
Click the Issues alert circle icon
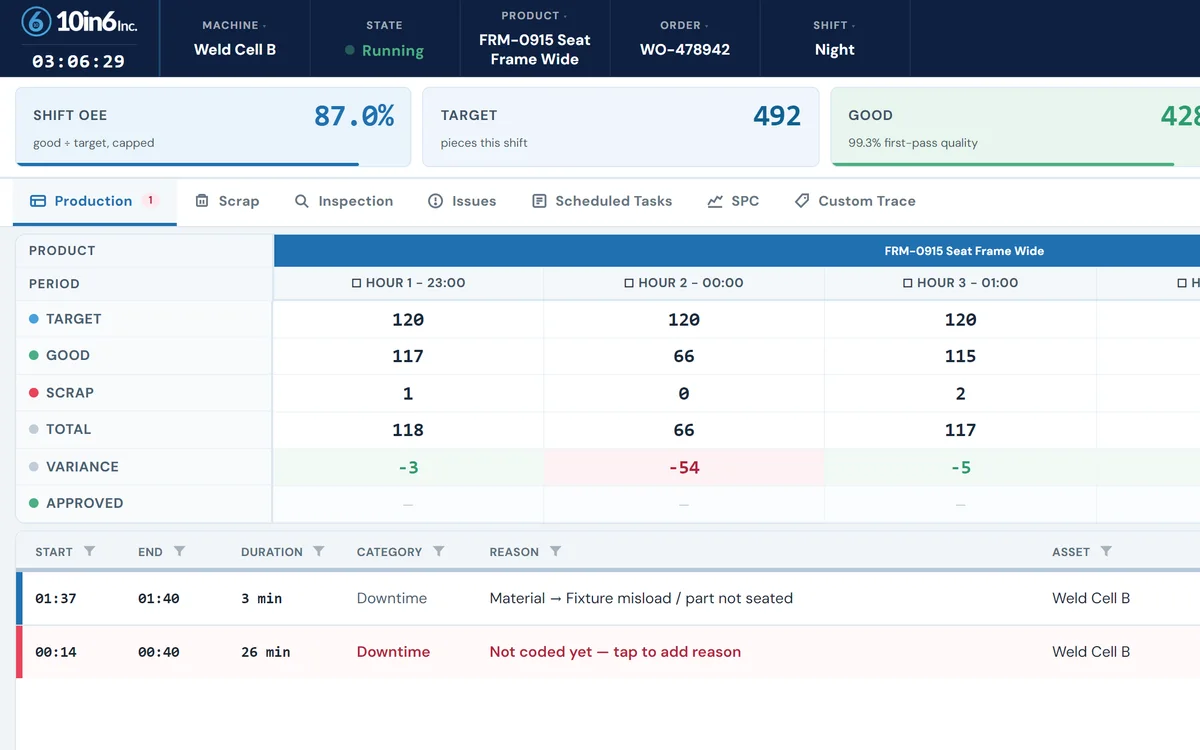point(435,201)
